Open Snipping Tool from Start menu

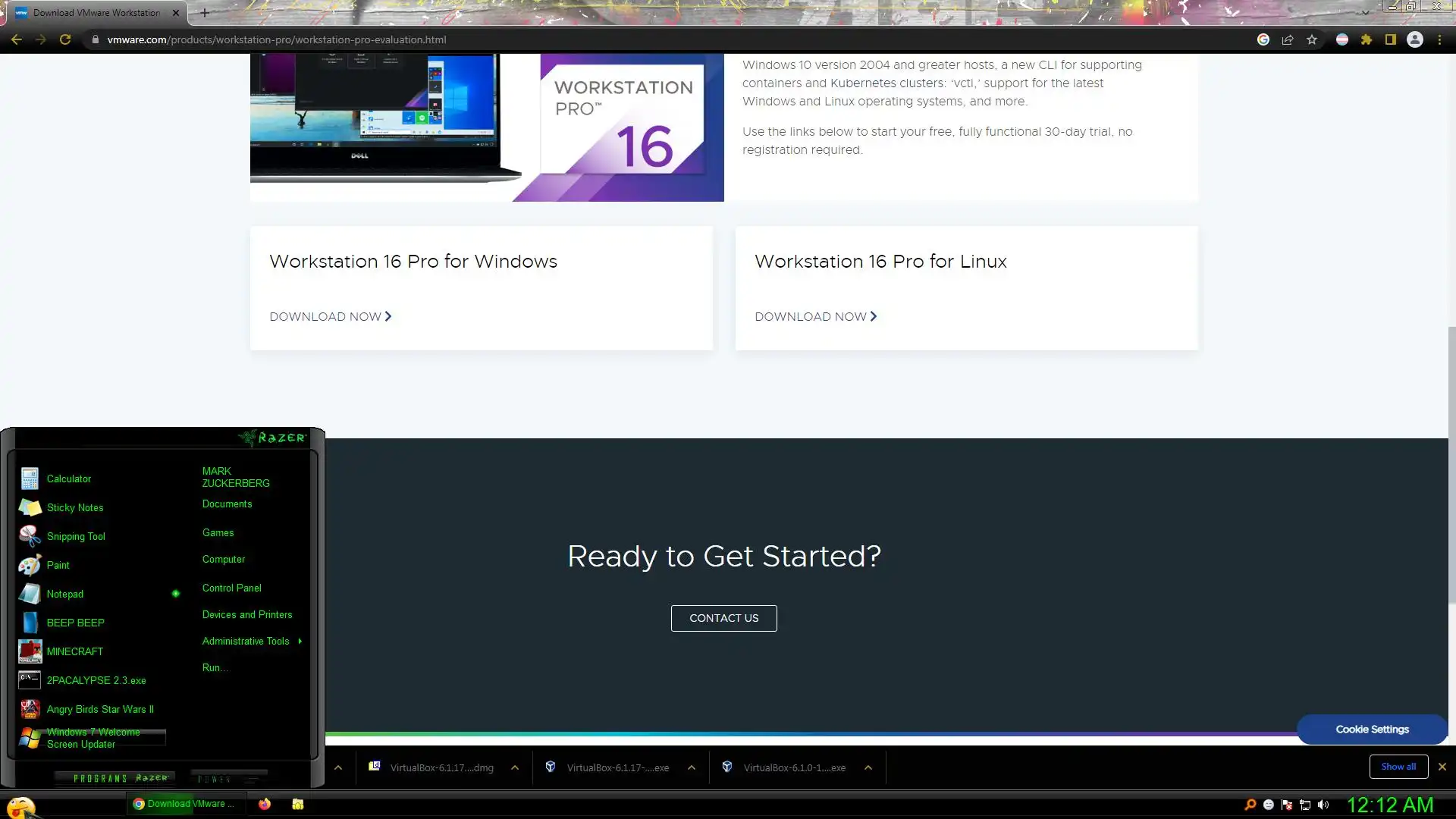click(x=76, y=536)
